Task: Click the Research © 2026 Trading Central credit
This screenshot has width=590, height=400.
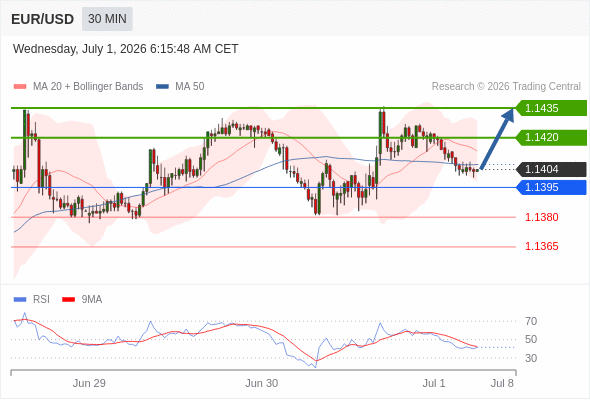Action: click(x=506, y=87)
